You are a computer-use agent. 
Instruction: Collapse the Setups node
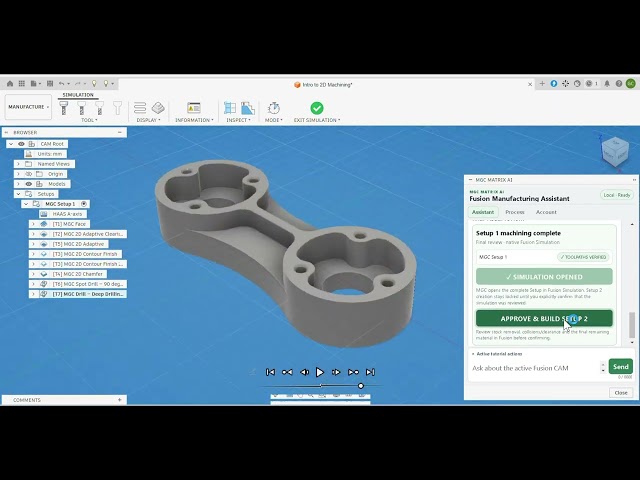pos(18,194)
